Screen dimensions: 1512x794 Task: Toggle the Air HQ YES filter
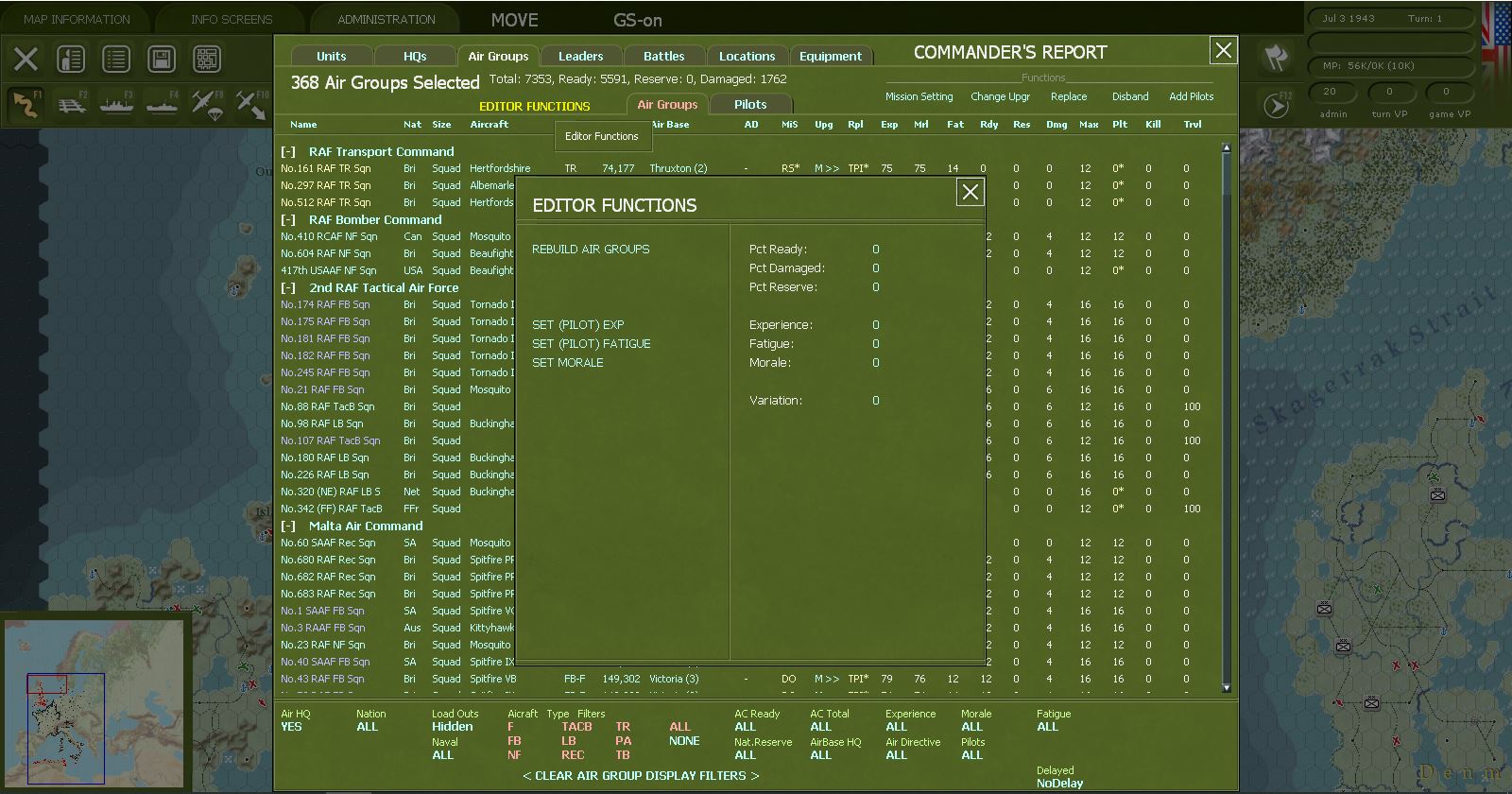291,727
